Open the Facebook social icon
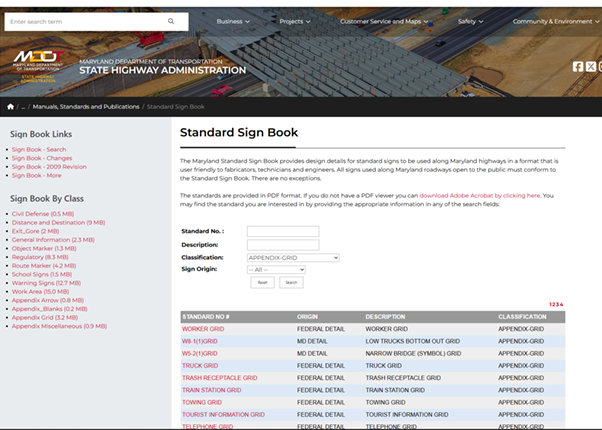The image size is (602, 430). (x=578, y=67)
